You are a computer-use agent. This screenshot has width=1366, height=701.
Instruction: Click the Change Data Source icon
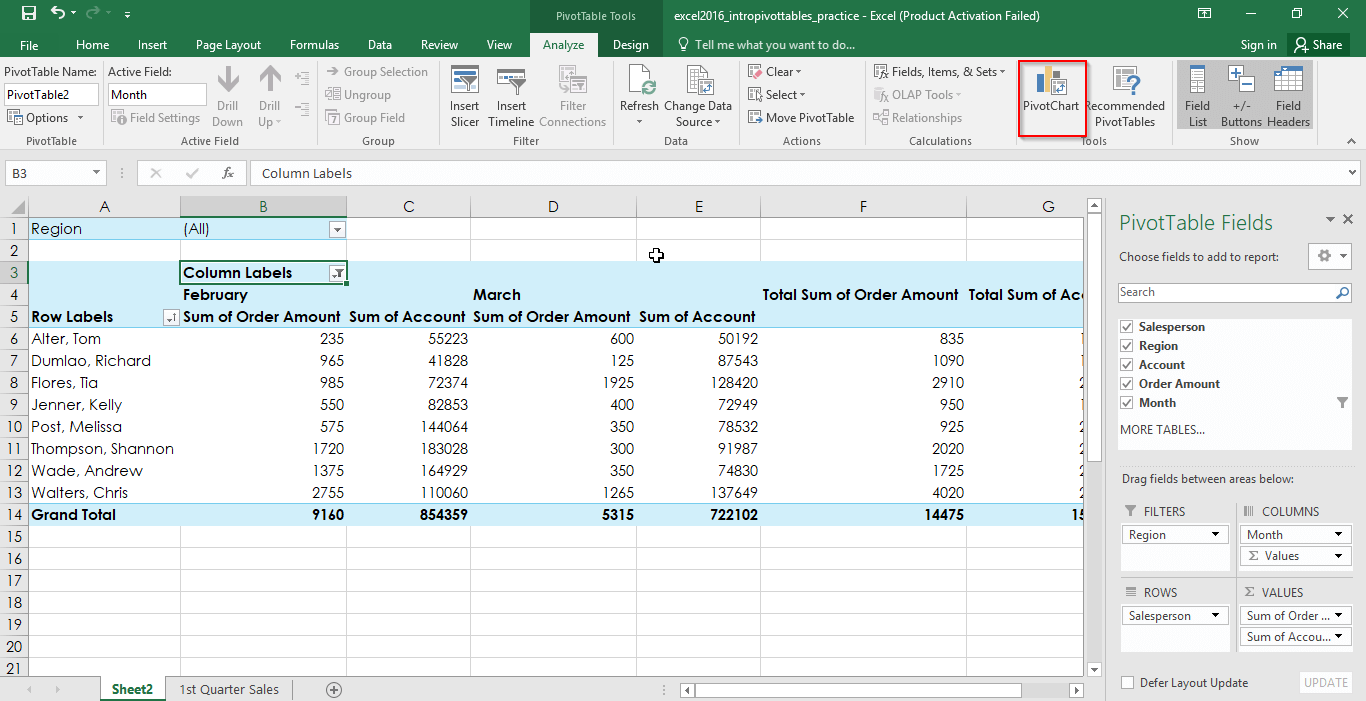pyautogui.click(x=698, y=97)
